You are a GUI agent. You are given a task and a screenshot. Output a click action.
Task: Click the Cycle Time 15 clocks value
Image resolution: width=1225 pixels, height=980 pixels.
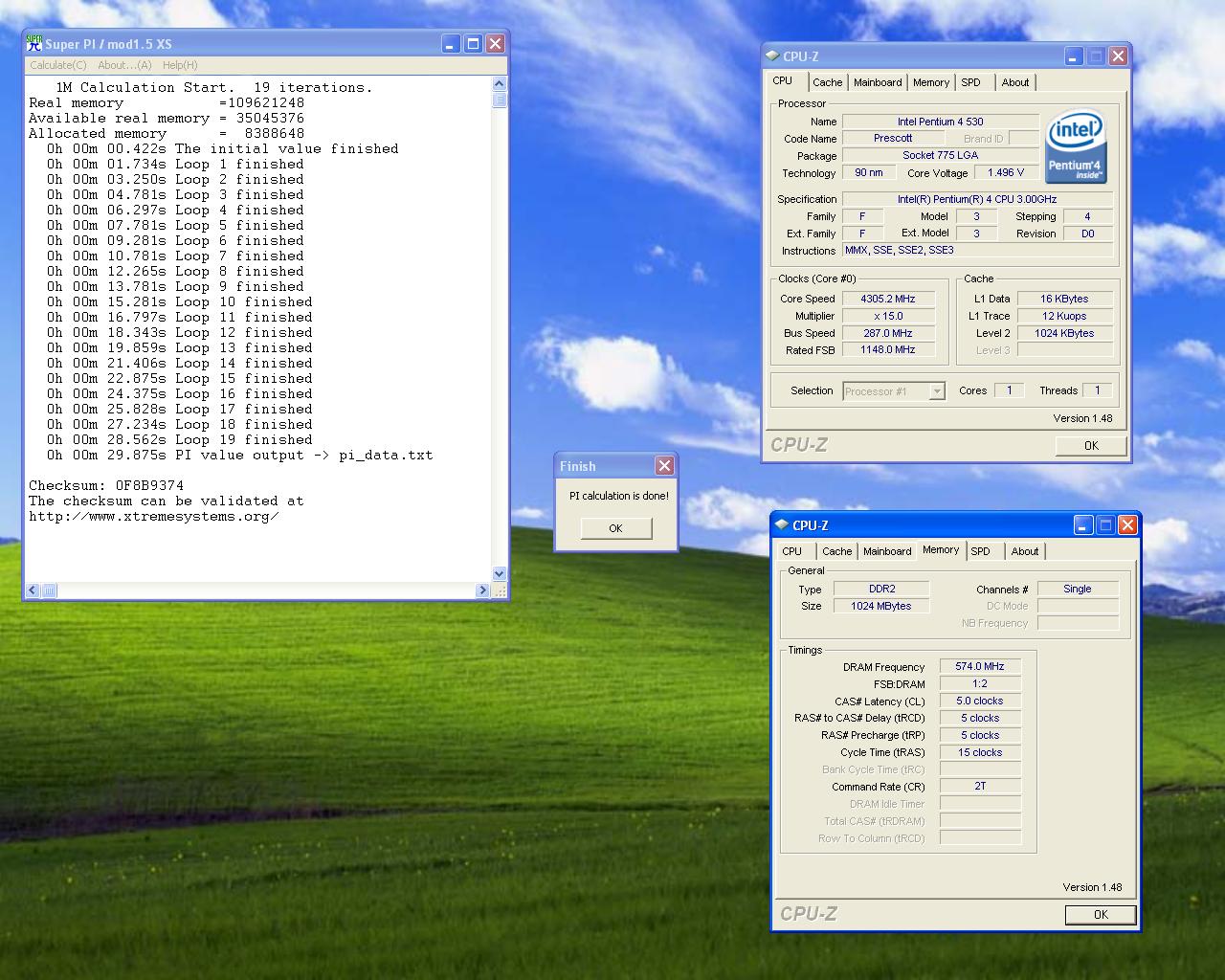(980, 752)
